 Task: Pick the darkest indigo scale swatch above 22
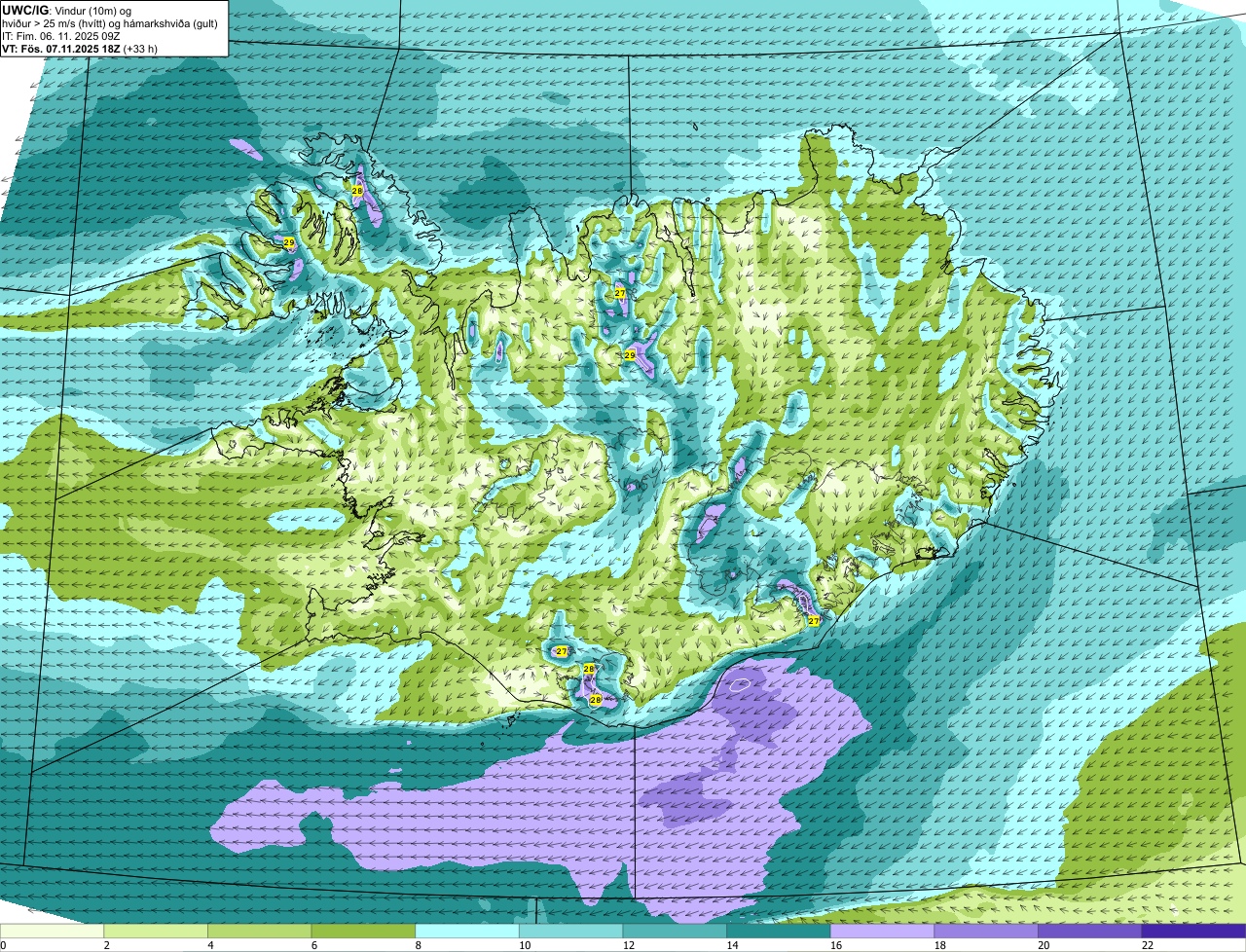click(x=1193, y=931)
